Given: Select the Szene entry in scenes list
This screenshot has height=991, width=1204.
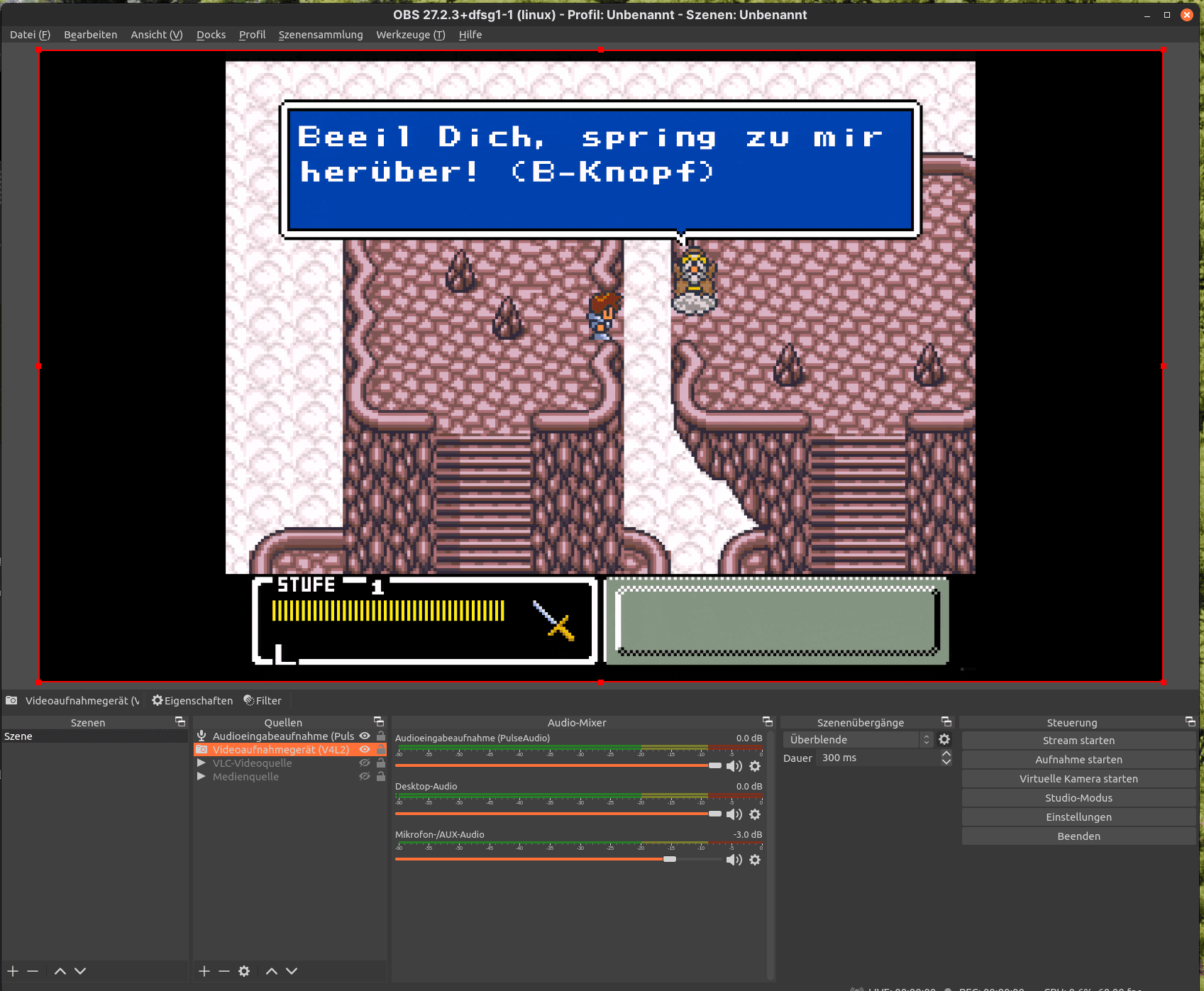Looking at the screenshot, I should (94, 736).
